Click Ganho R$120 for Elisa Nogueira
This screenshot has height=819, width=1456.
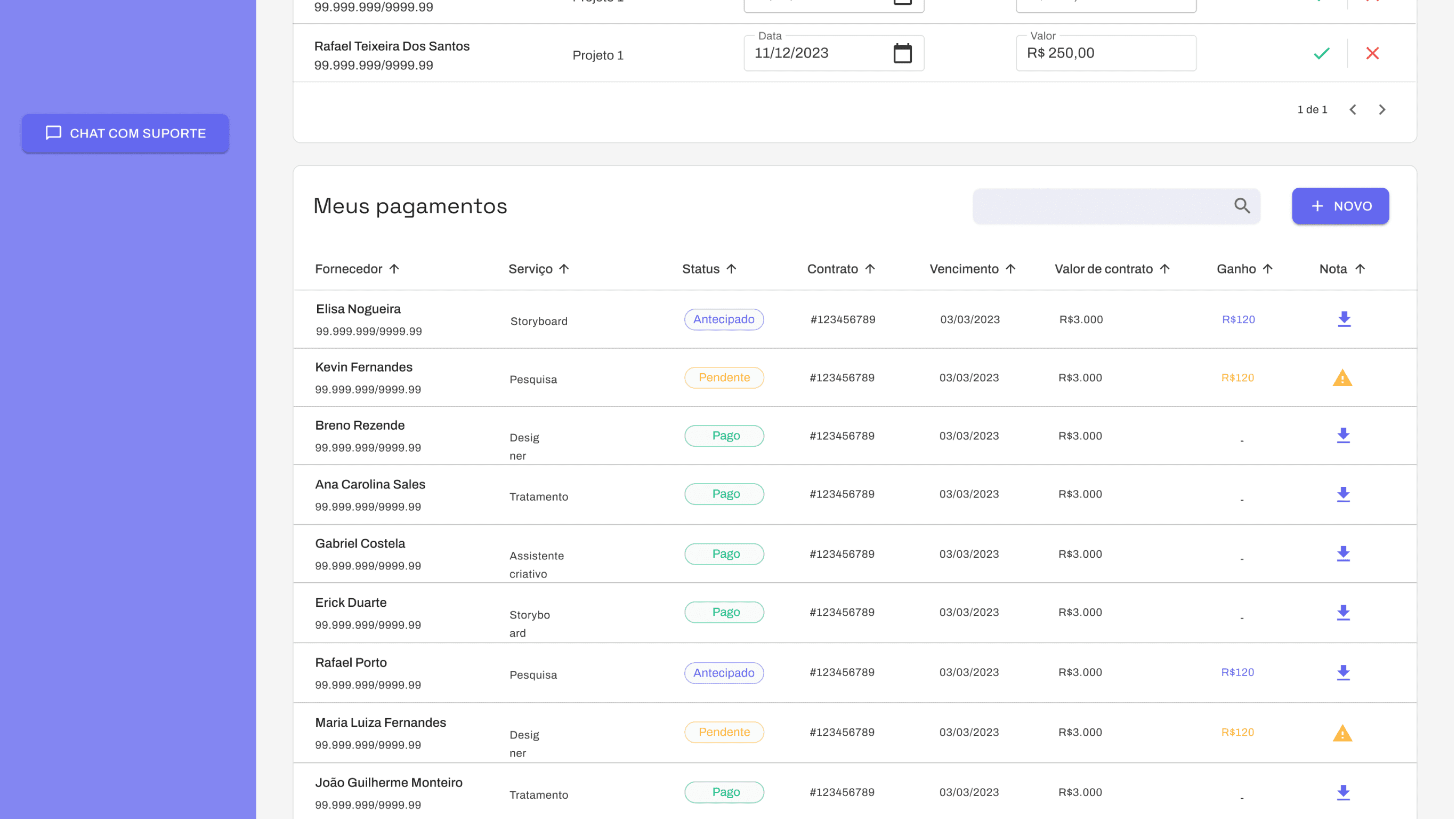point(1238,319)
